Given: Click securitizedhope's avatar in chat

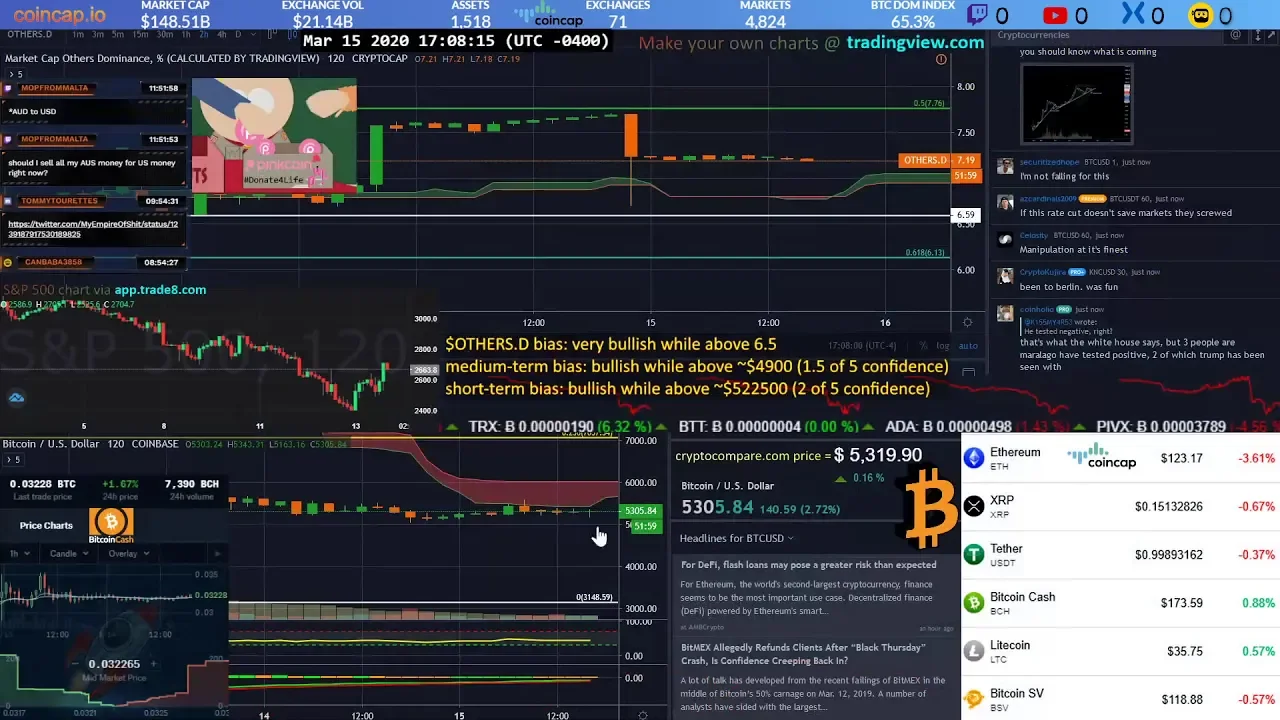Looking at the screenshot, I should tap(1005, 164).
